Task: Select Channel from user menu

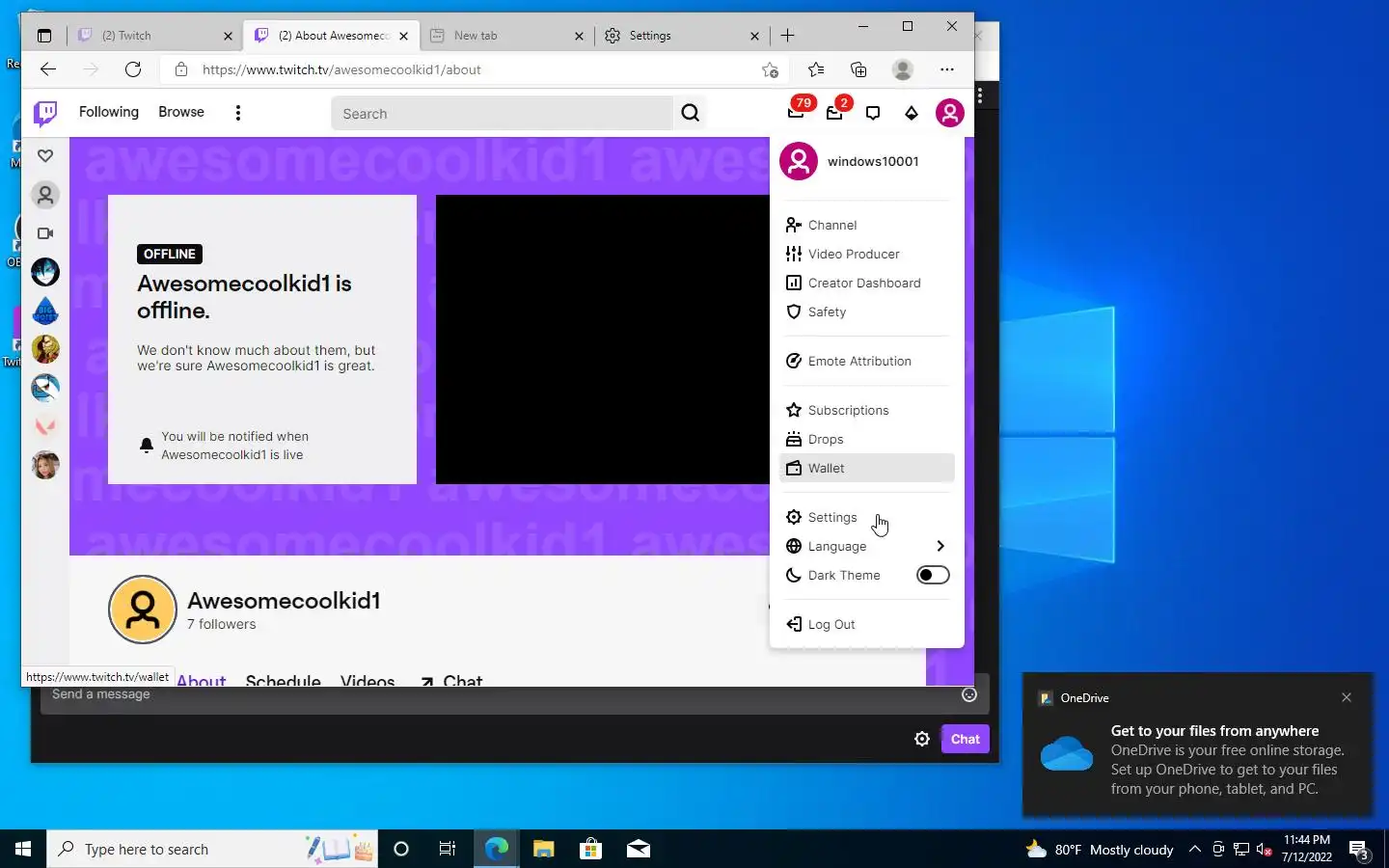Action: click(867, 225)
